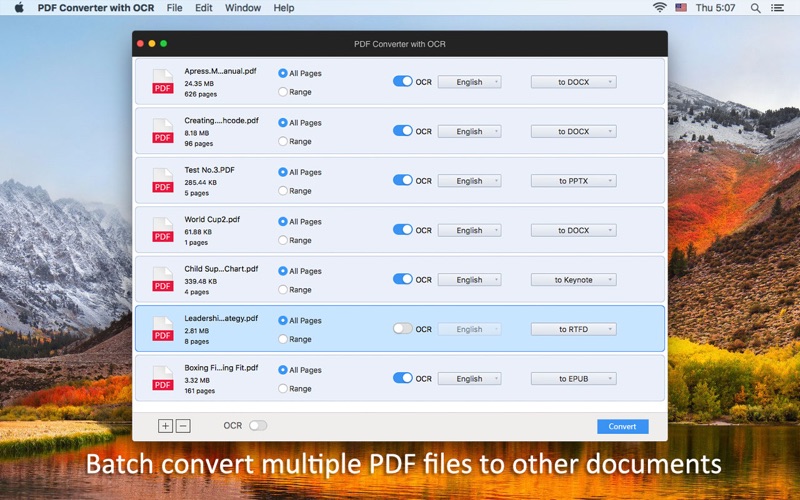Open the Apple menu icon
The width and height of the screenshot is (800, 500).
19,8
